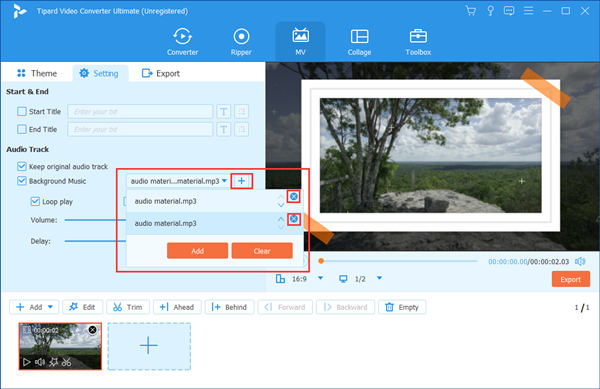Click the scissors icon on the clip thumbnail
This screenshot has width=600, height=389.
(x=67, y=362)
